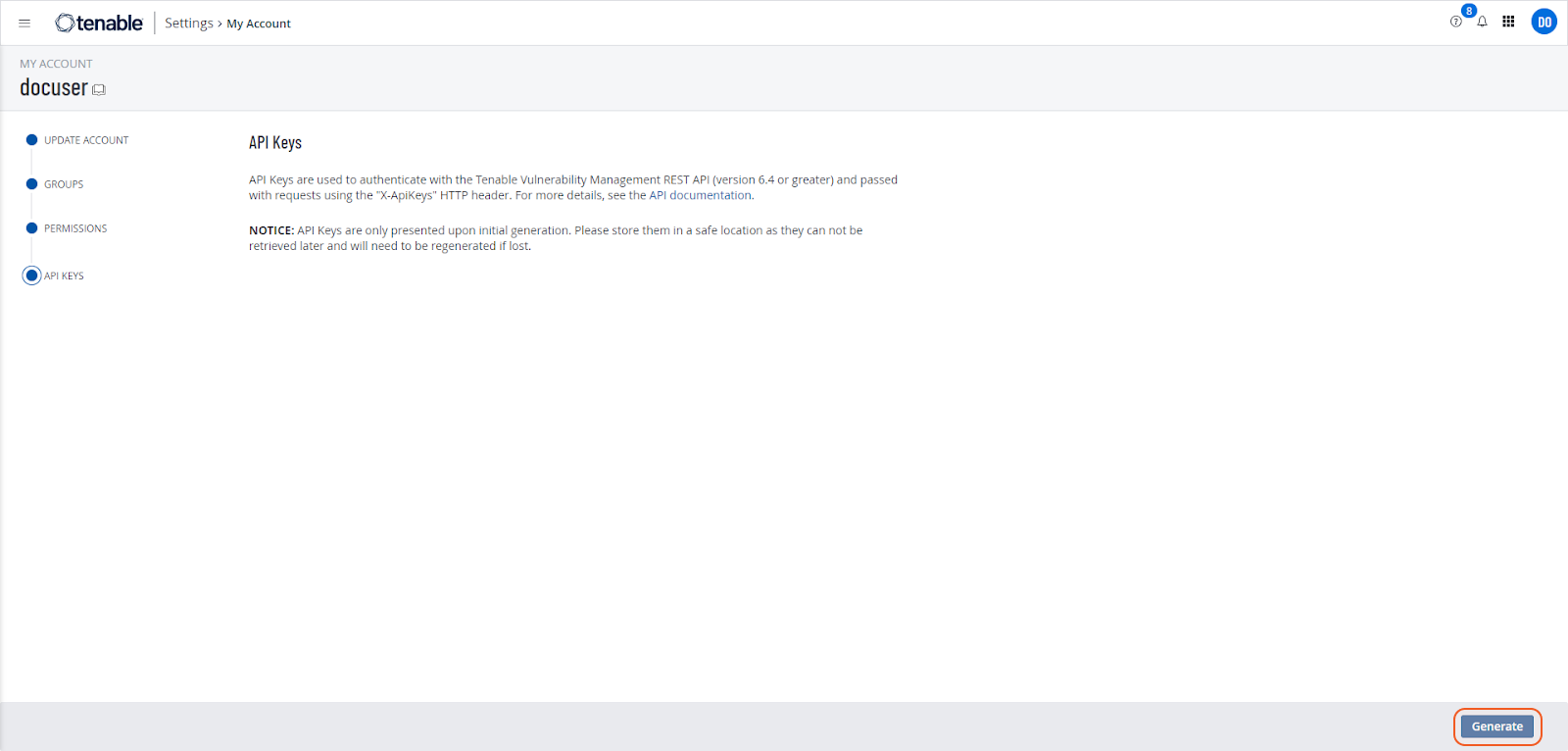Switch to the Groups section label
This screenshot has width=1568, height=751.
point(64,184)
